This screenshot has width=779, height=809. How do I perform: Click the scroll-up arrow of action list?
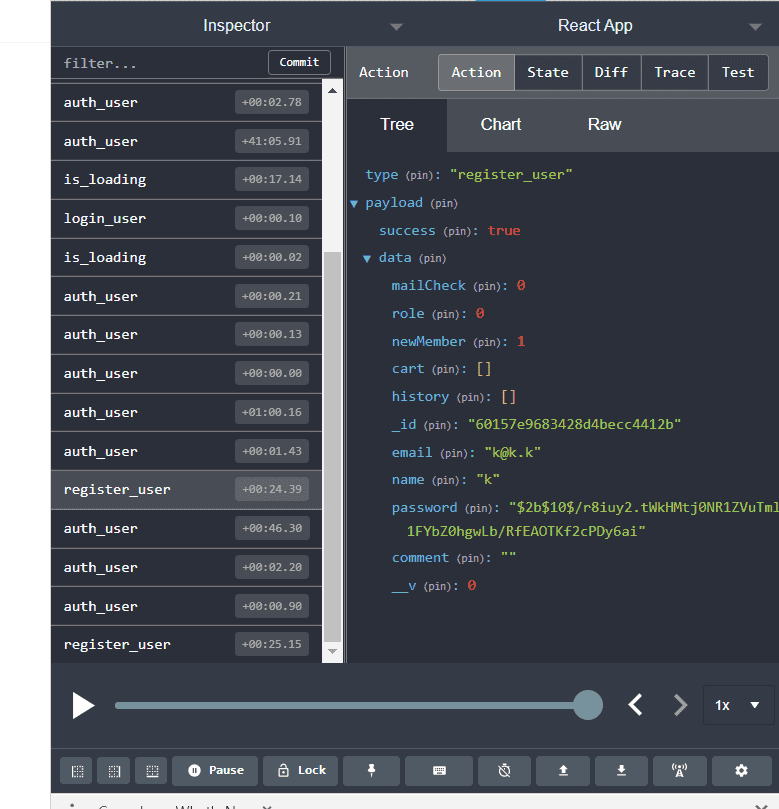pos(333,91)
